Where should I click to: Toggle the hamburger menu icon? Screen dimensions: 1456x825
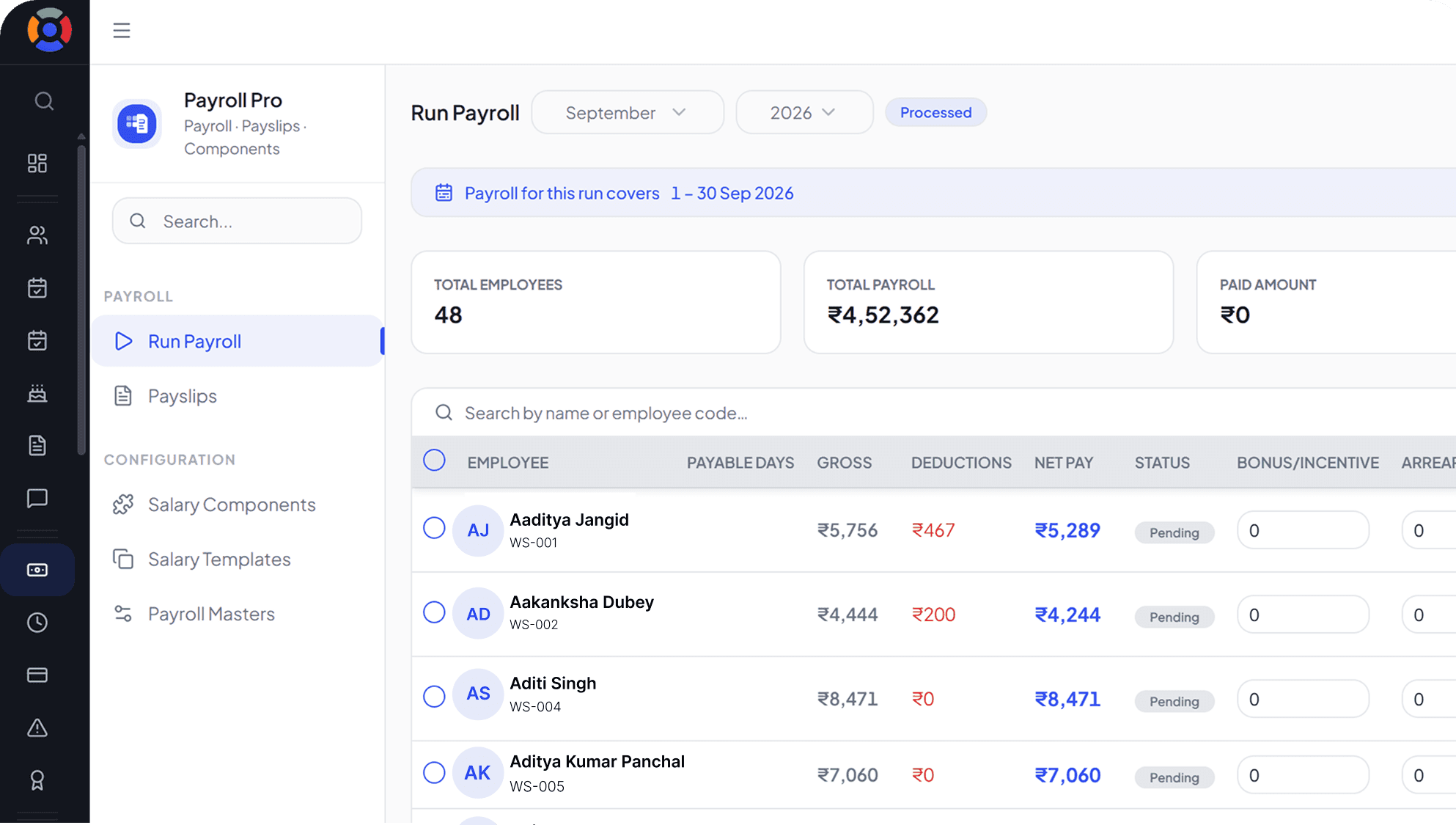pos(122,31)
